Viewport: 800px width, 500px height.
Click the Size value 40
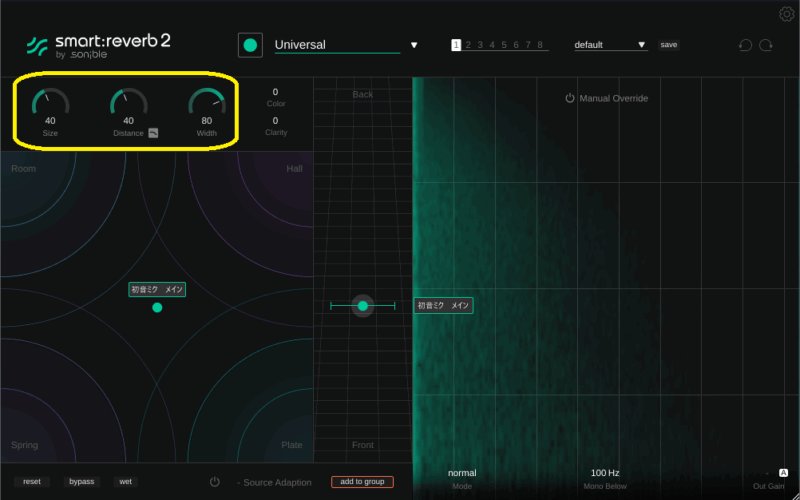coord(50,121)
